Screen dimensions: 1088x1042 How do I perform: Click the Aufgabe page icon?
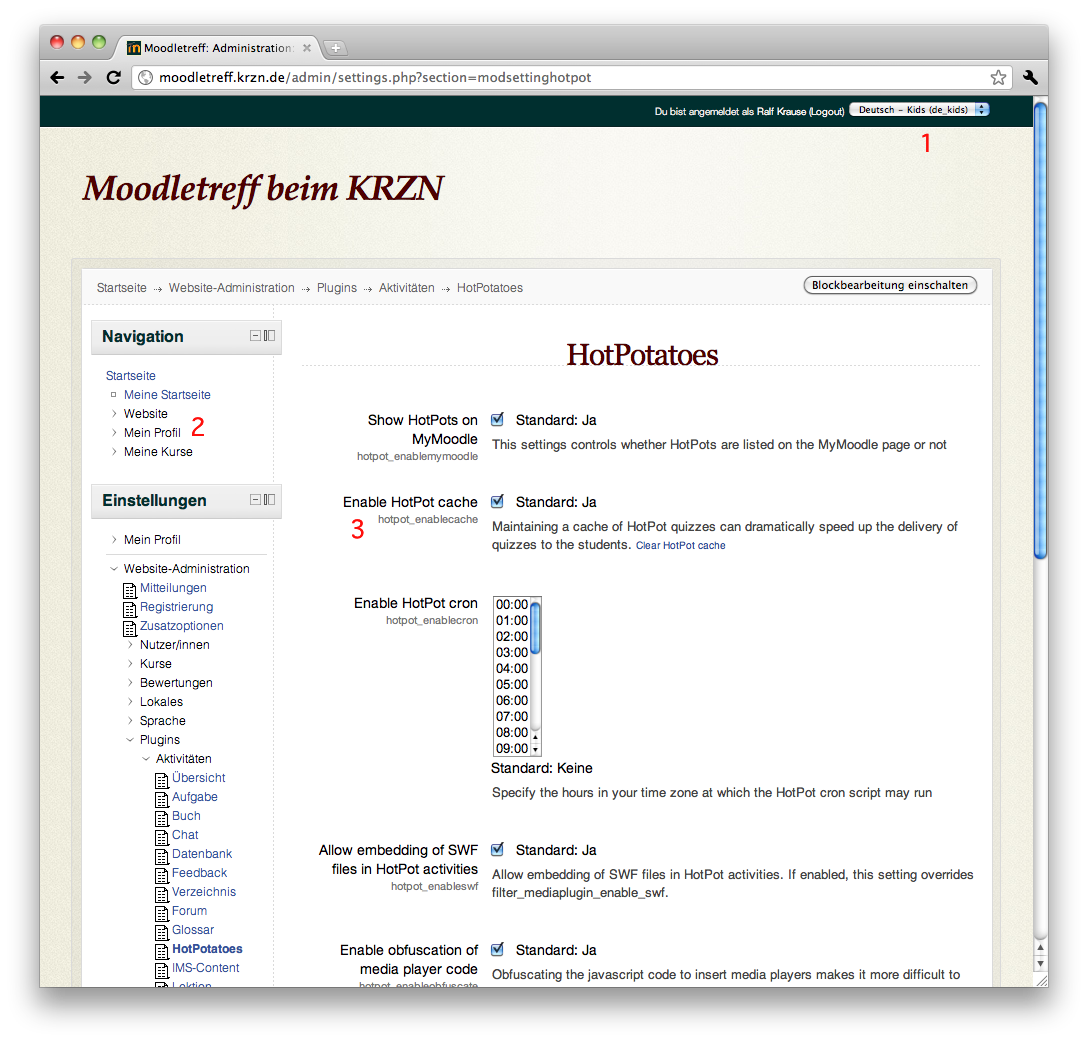tap(162, 799)
